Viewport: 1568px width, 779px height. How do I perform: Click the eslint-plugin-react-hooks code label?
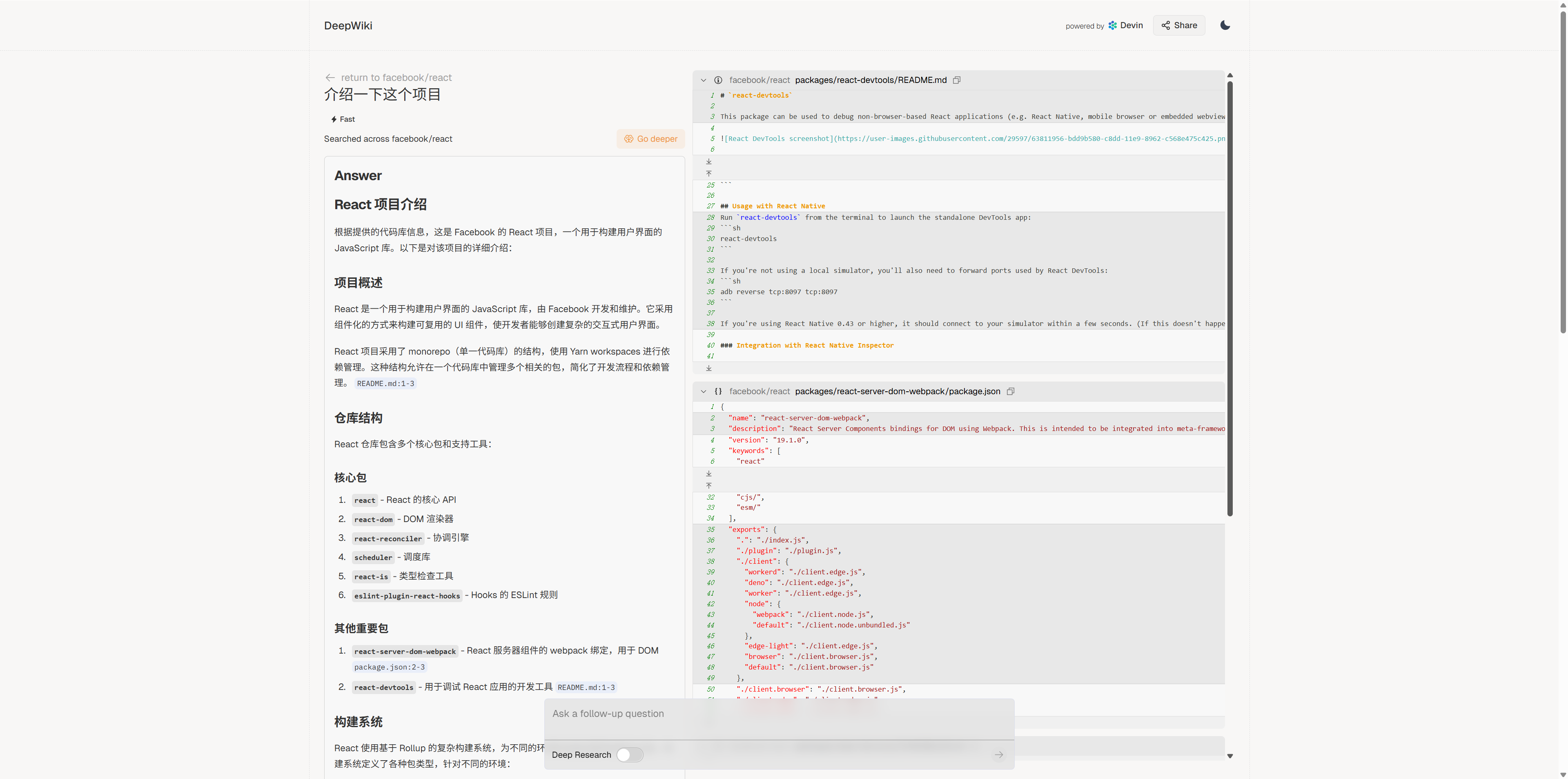click(407, 596)
